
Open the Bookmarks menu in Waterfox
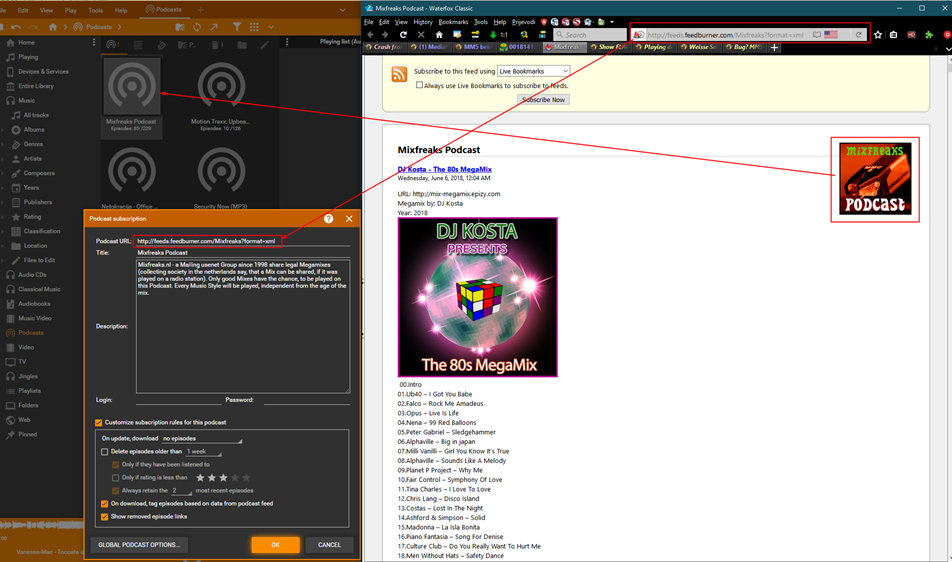(453, 21)
